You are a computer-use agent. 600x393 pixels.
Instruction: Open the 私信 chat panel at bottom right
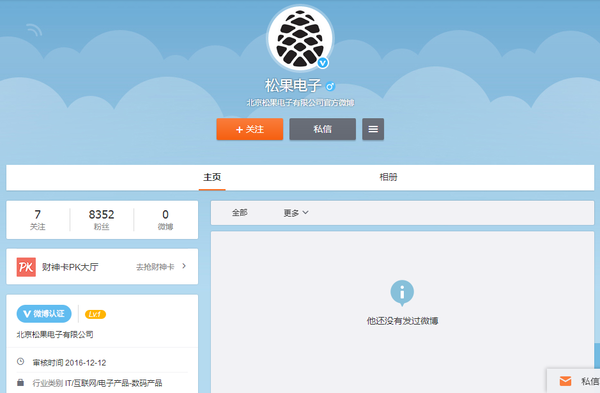pyautogui.click(x=573, y=381)
